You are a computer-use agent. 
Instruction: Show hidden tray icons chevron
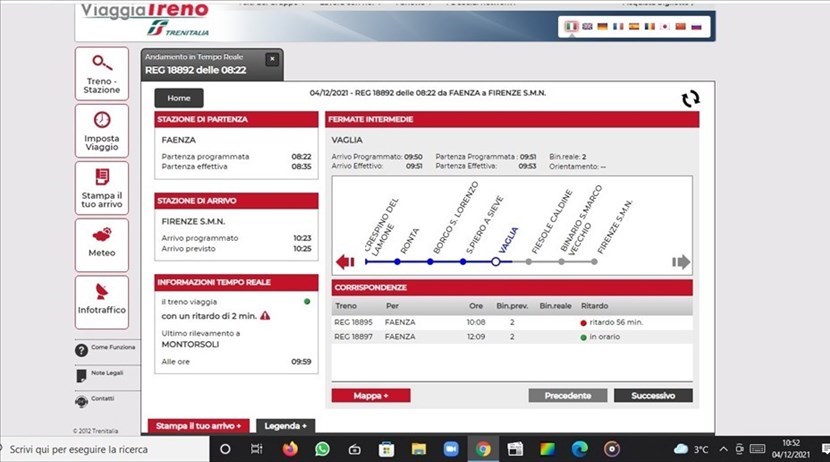(723, 449)
